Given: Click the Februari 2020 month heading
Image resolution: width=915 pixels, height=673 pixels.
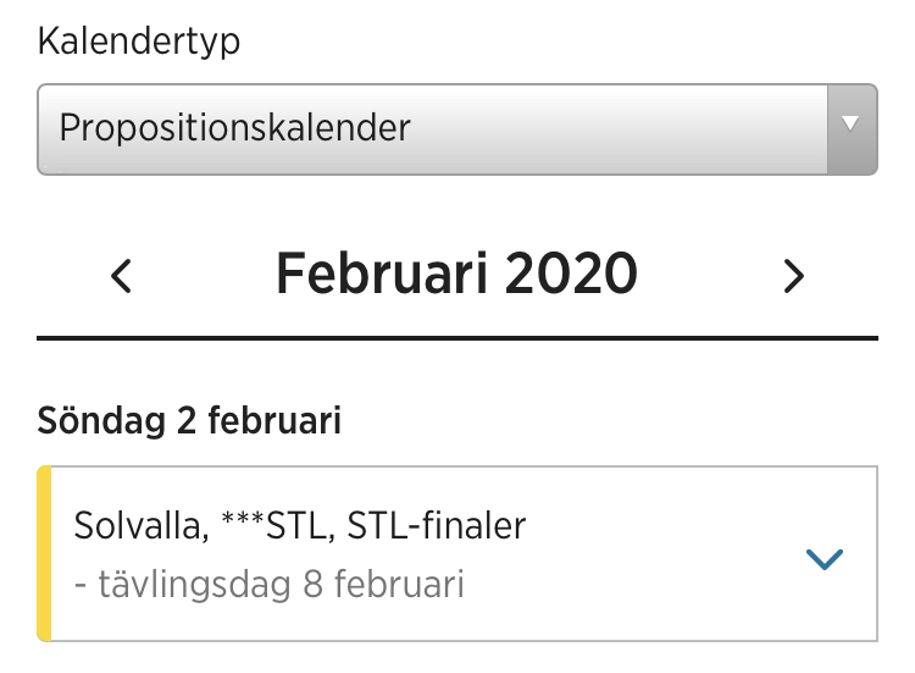Looking at the screenshot, I should 456,274.
